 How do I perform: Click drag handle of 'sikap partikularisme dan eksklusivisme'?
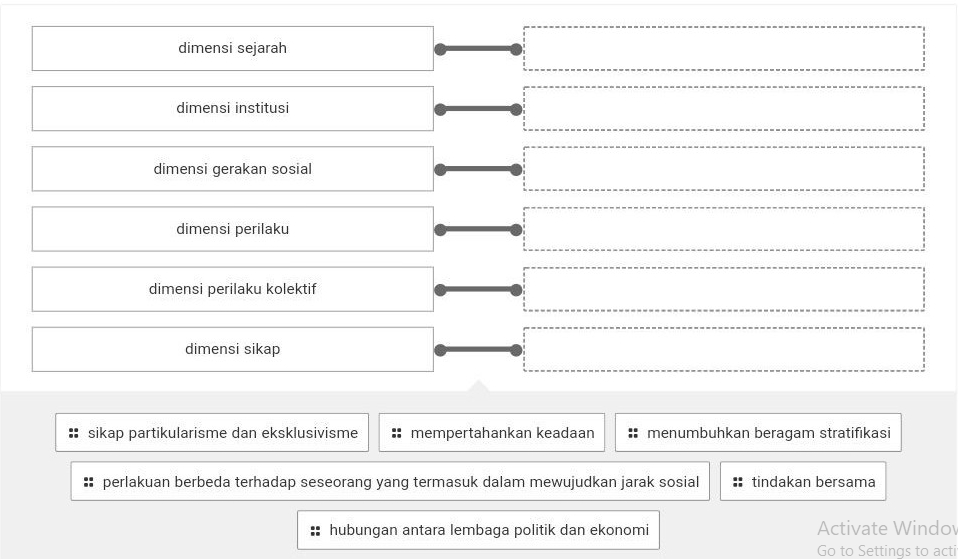[x=73, y=433]
